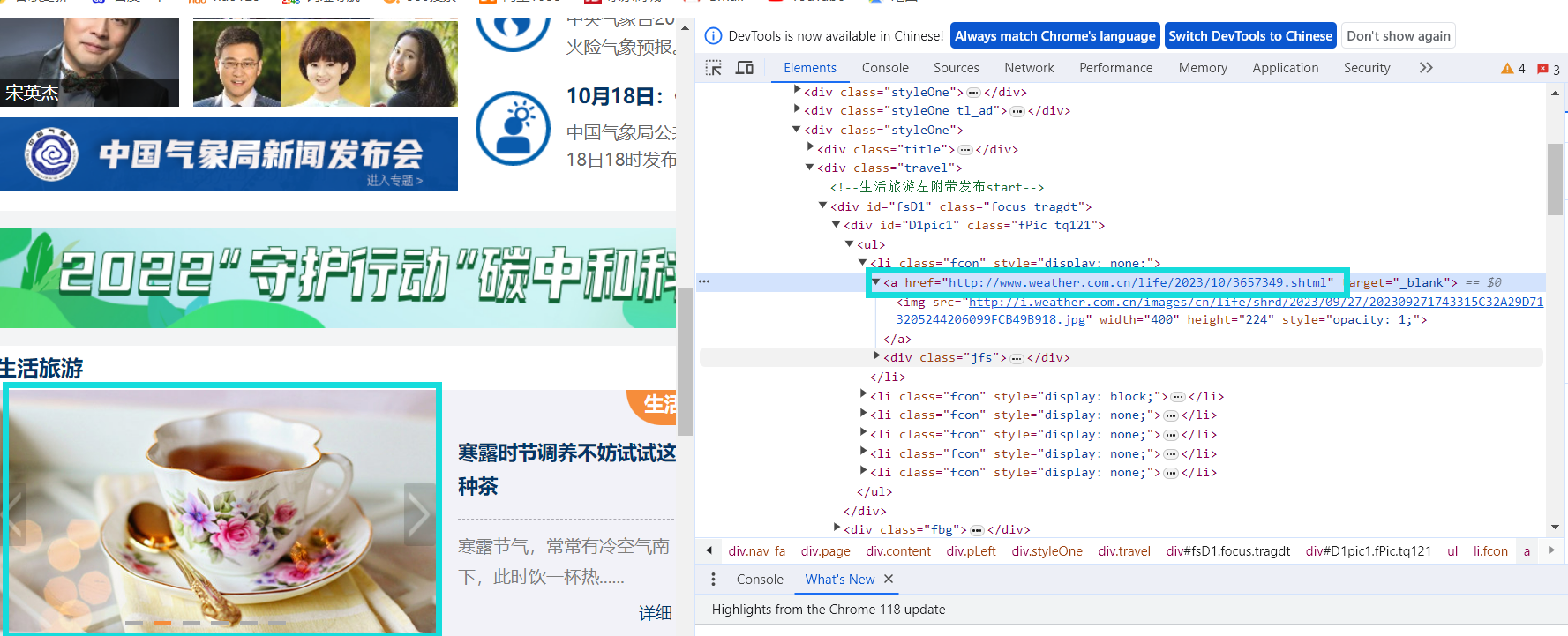1568x636 pixels.
Task: Toggle the device toolbar icon
Action: coord(745,68)
